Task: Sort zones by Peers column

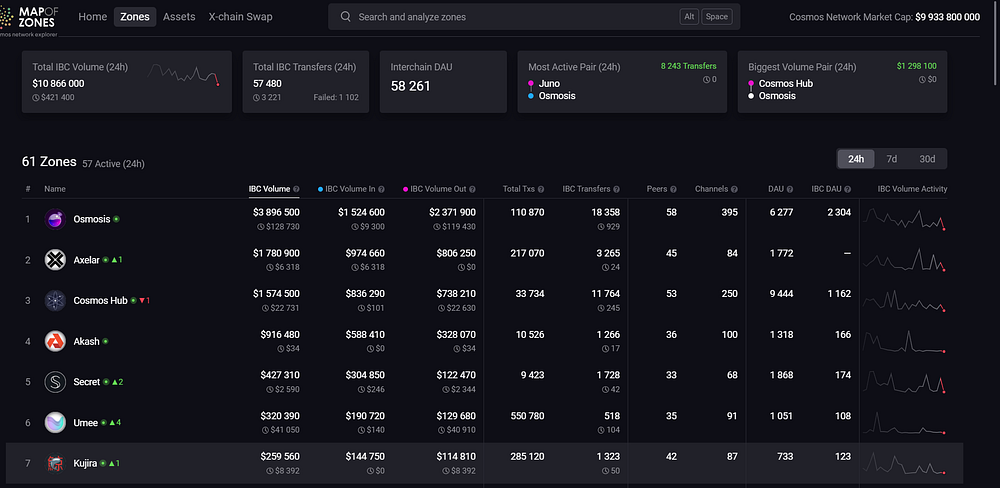Action: point(661,189)
